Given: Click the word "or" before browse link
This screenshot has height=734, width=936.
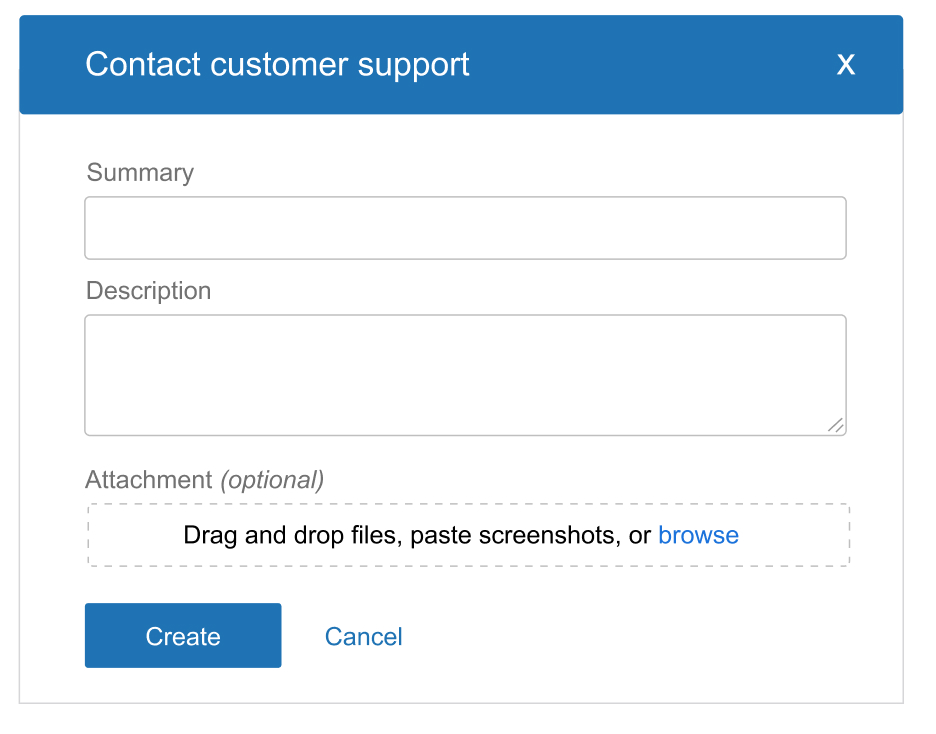Looking at the screenshot, I should tap(640, 535).
